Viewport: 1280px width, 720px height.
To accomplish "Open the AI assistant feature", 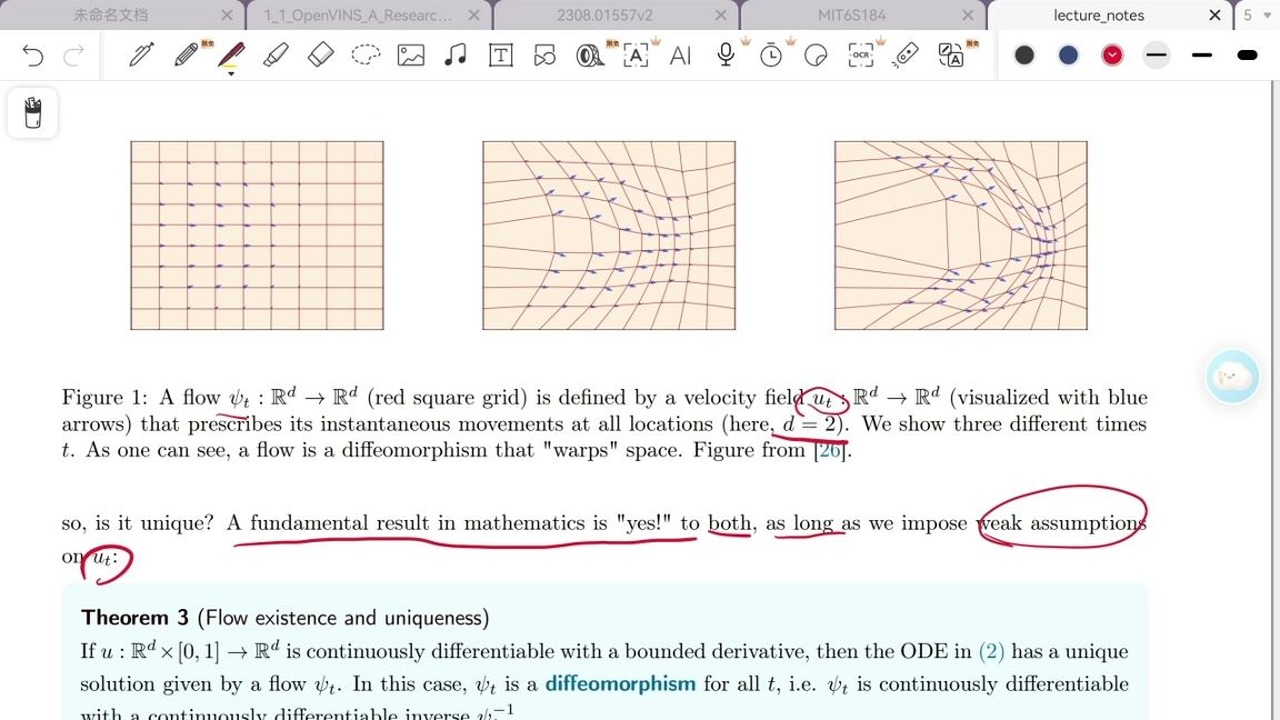I will pyautogui.click(x=681, y=56).
